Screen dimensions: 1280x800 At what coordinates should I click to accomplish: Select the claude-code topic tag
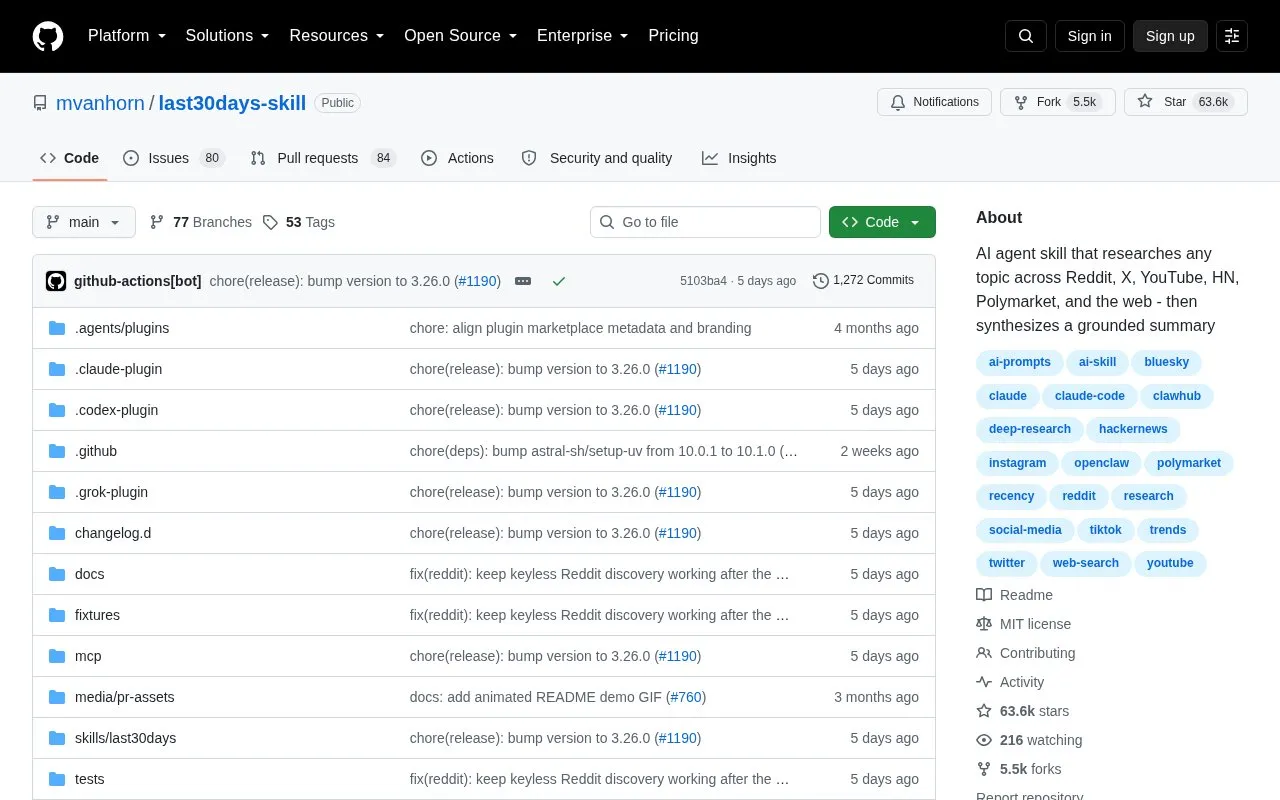[1090, 396]
